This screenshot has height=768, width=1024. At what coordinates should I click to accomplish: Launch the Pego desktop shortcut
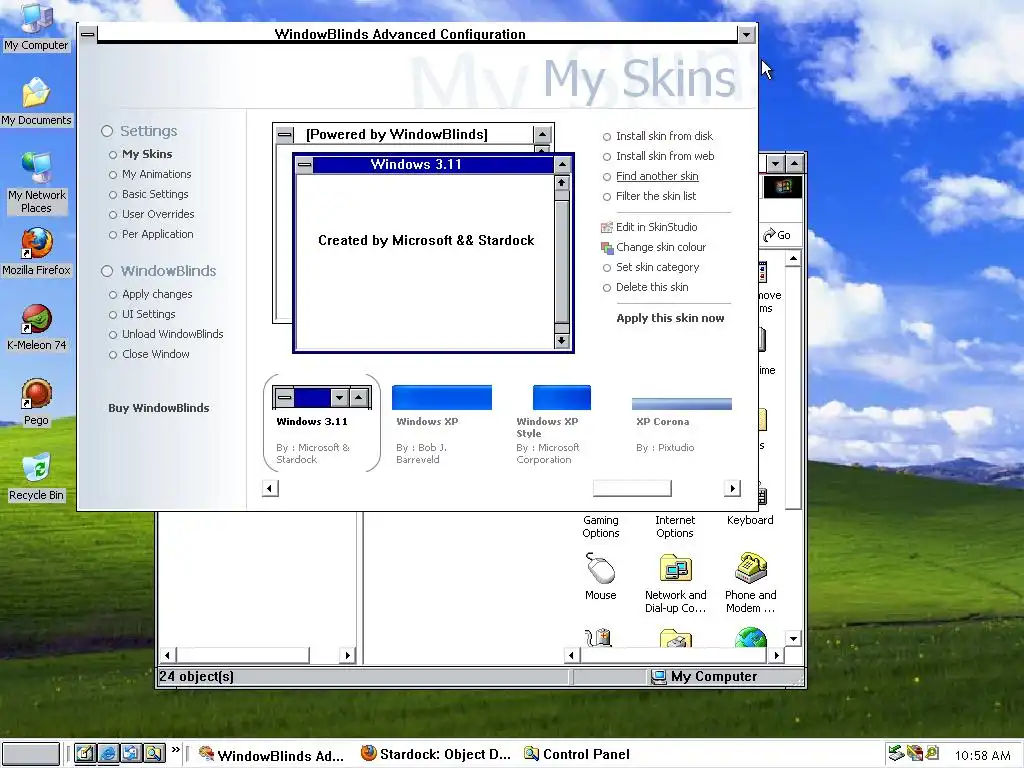point(36,402)
